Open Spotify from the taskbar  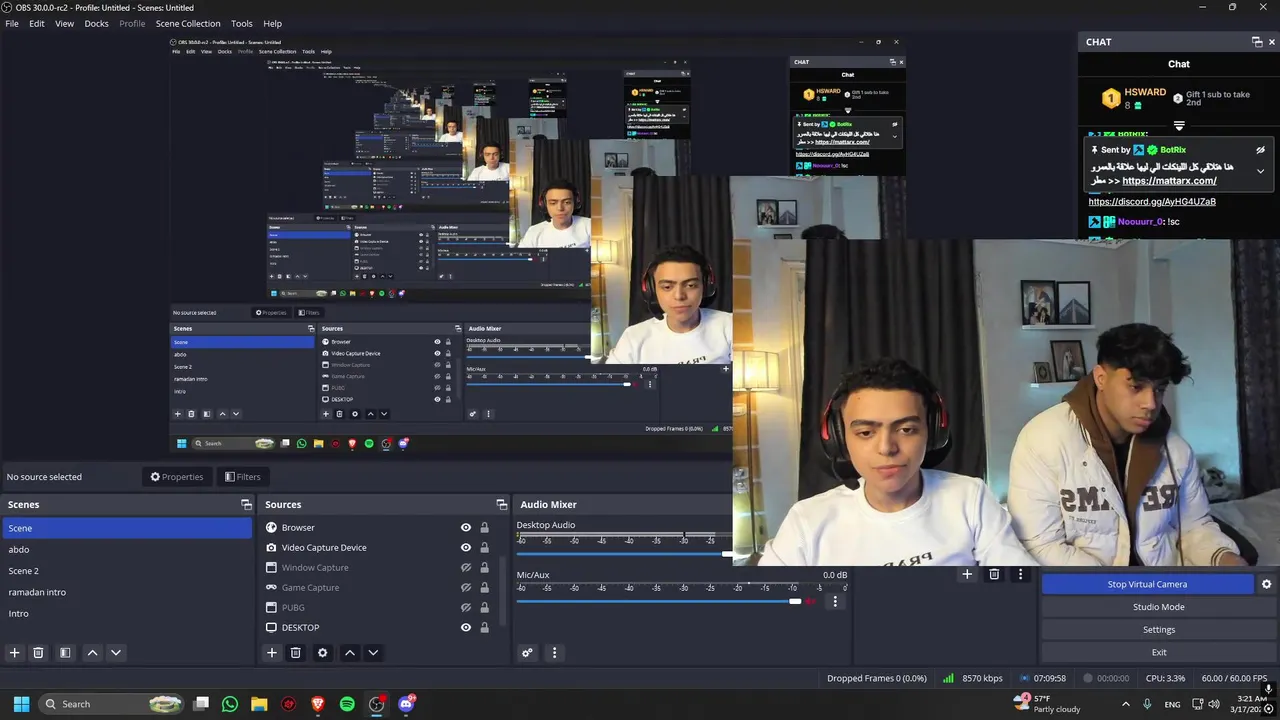(347, 704)
